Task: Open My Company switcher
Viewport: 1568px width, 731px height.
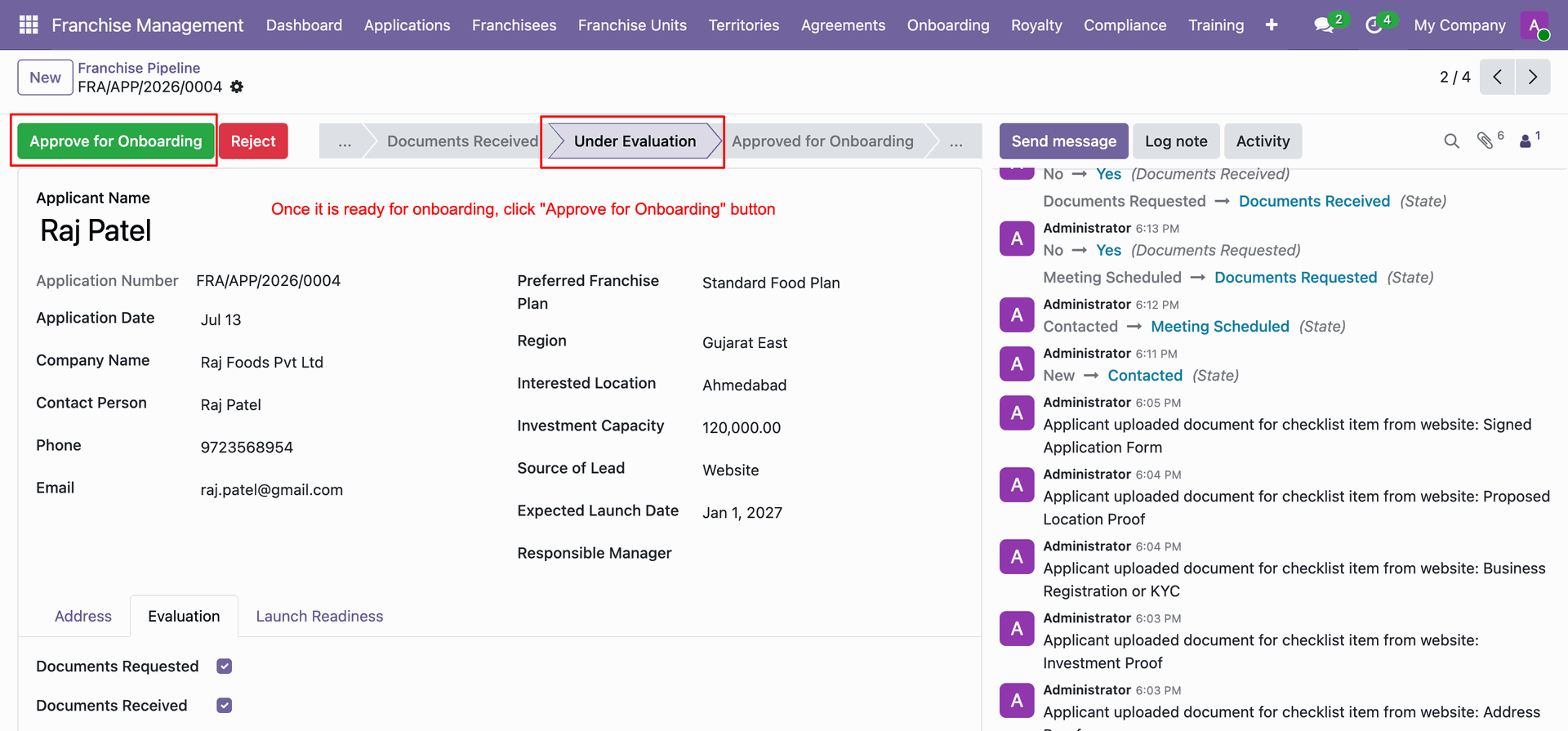Action: (x=1459, y=25)
